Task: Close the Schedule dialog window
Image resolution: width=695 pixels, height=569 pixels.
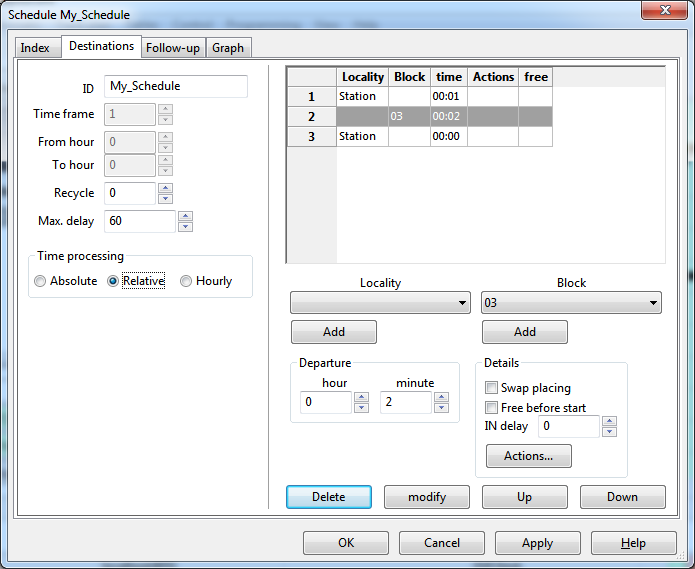Action: click(665, 12)
